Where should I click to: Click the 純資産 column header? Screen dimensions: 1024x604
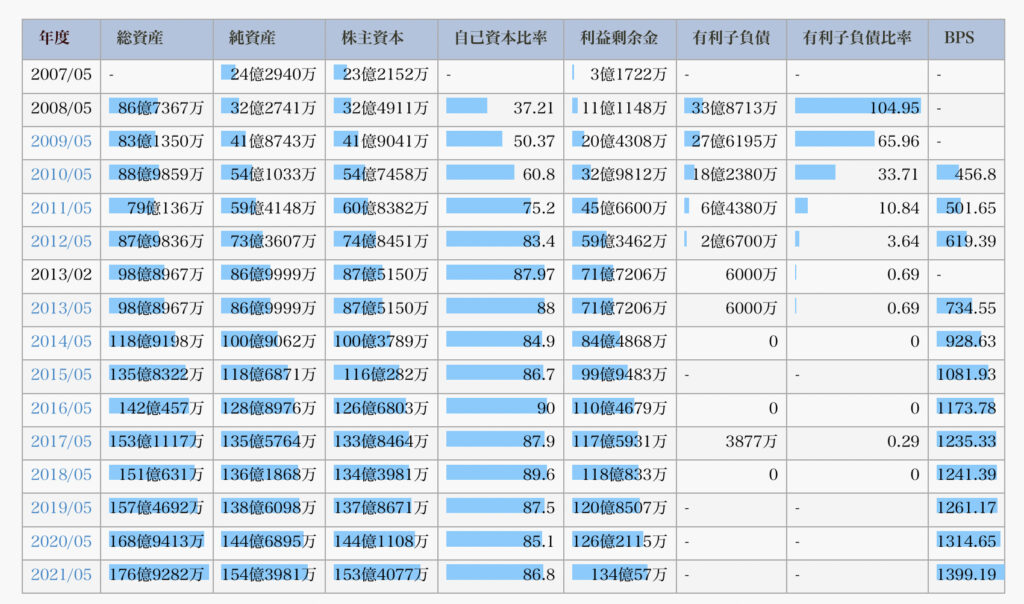click(269, 39)
